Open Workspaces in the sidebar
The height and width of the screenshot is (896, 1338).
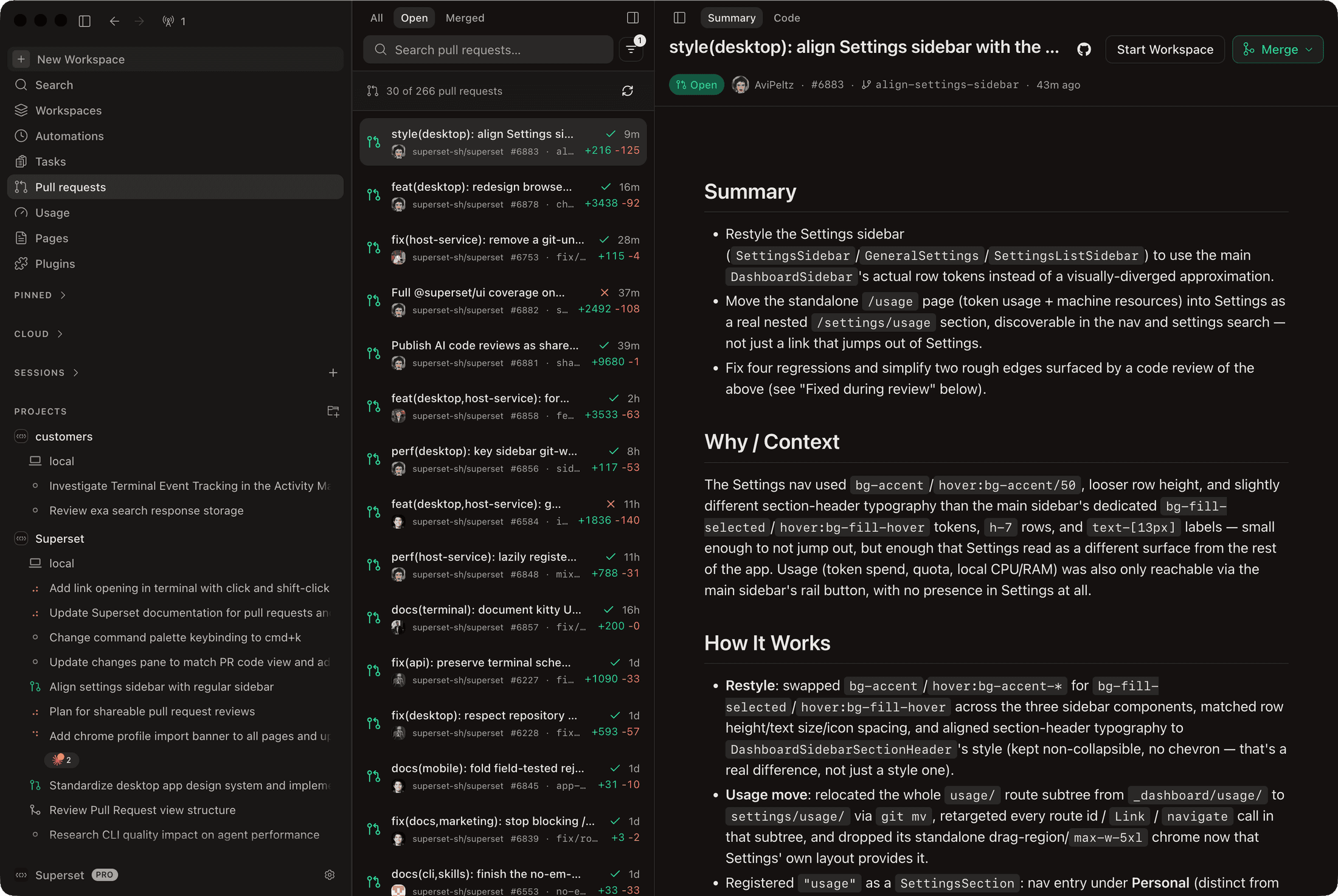tap(175, 111)
